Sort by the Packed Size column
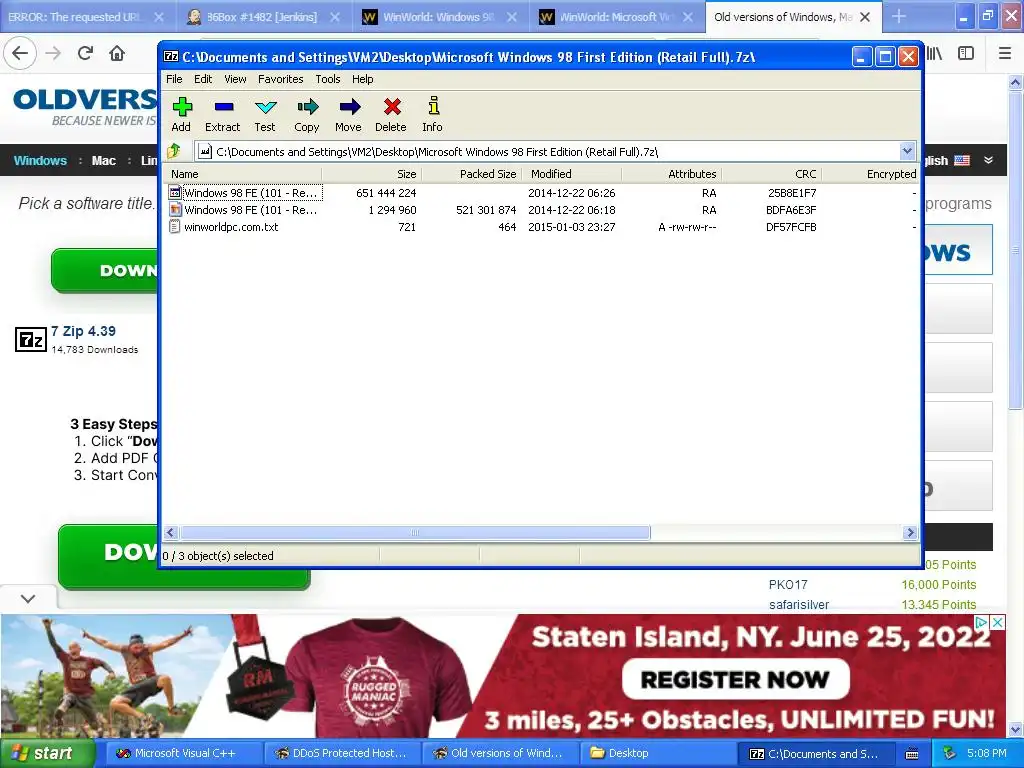This screenshot has width=1024, height=768. coord(472,174)
